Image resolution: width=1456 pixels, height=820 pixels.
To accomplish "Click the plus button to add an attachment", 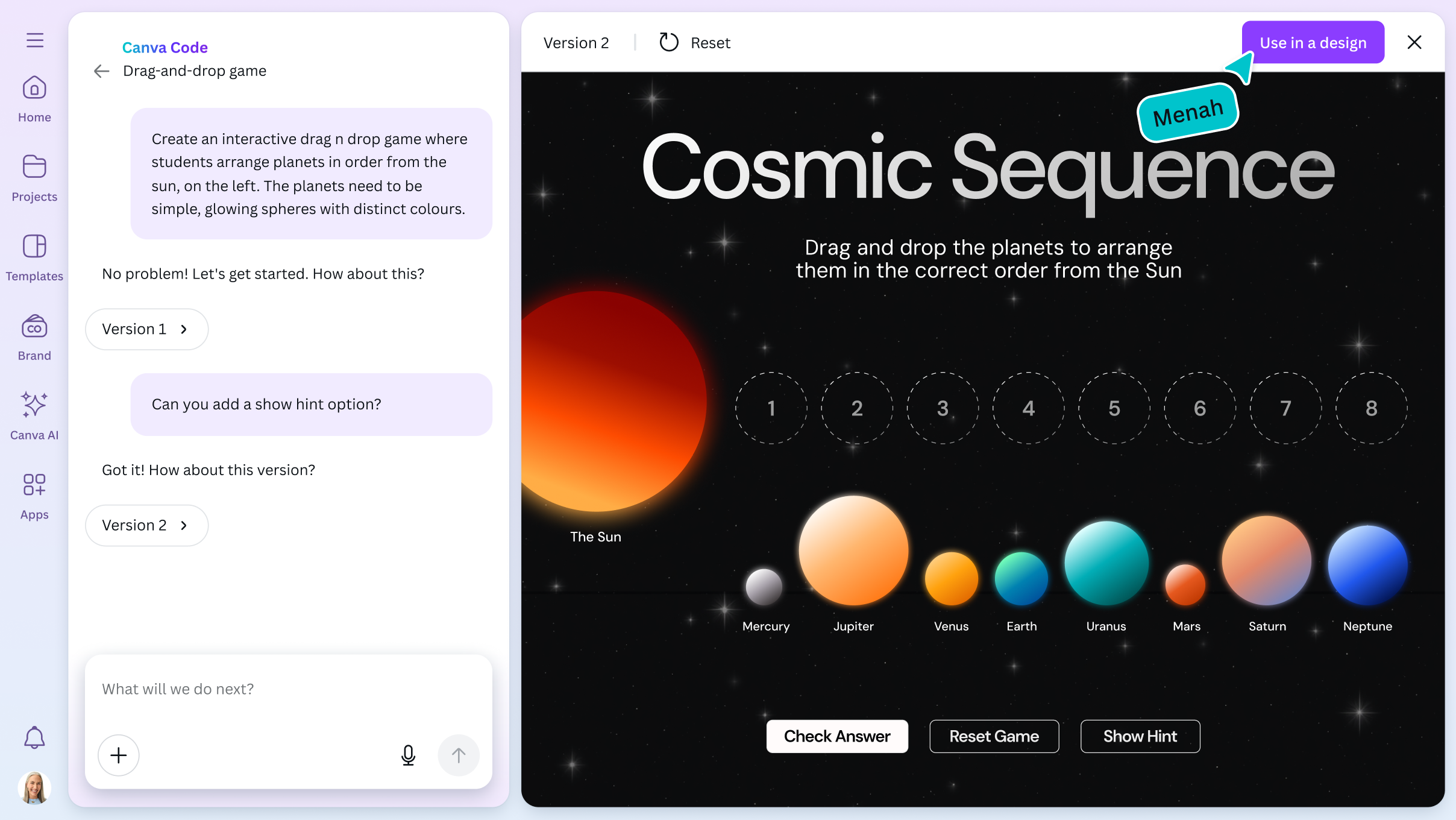I will pos(118,755).
